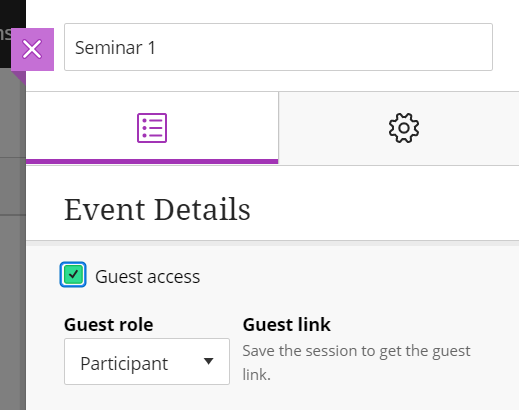Click the Event Details heading

point(157,210)
